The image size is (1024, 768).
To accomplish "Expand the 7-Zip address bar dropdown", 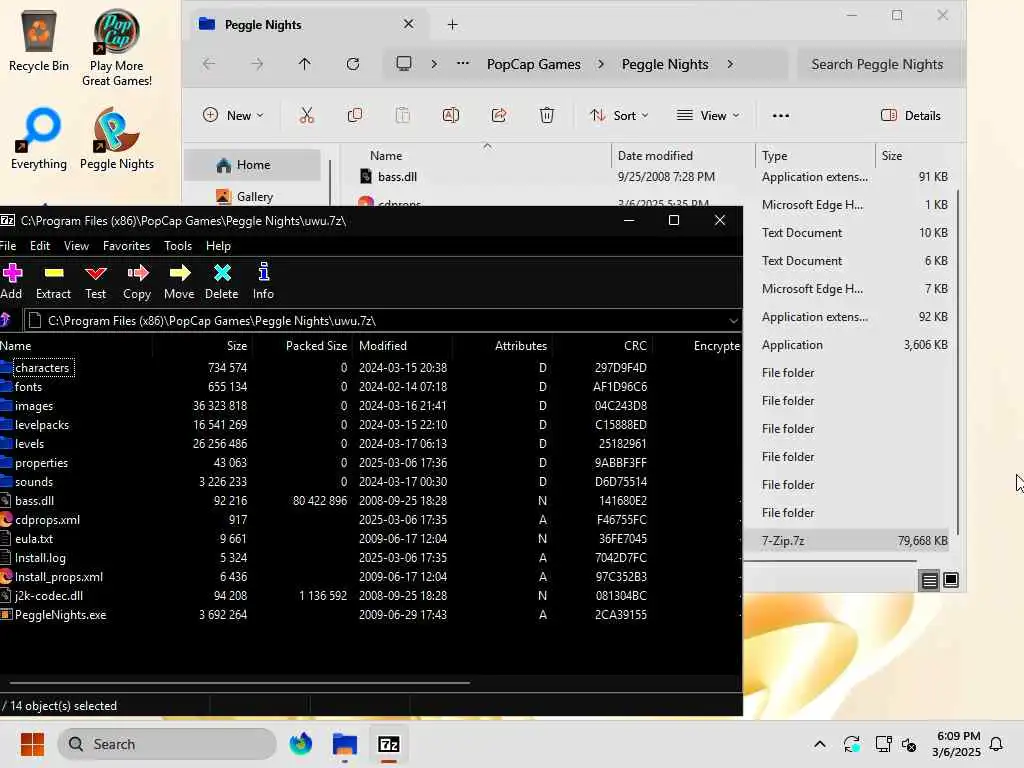I will pyautogui.click(x=733, y=321).
